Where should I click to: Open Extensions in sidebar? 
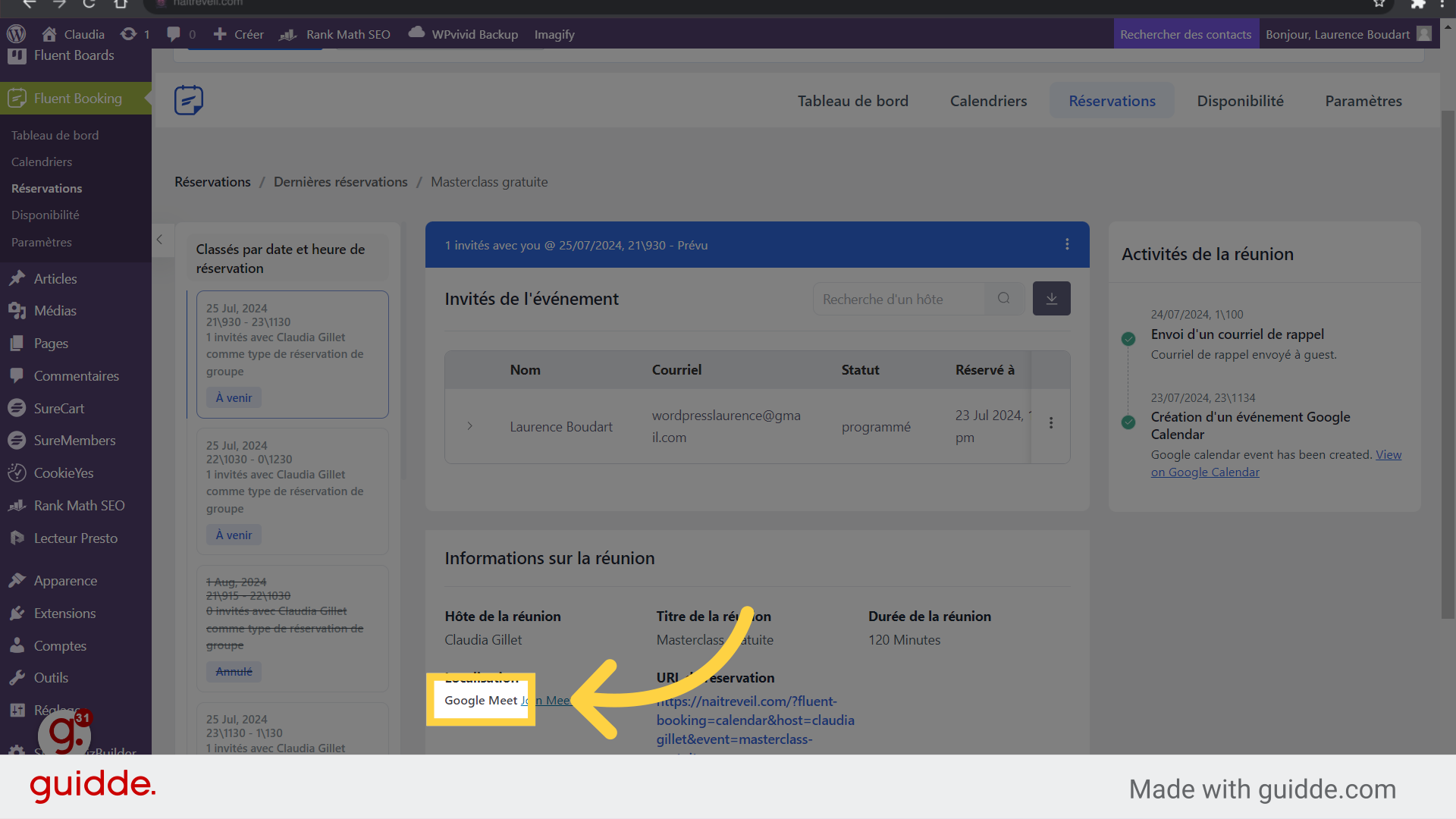pos(64,613)
